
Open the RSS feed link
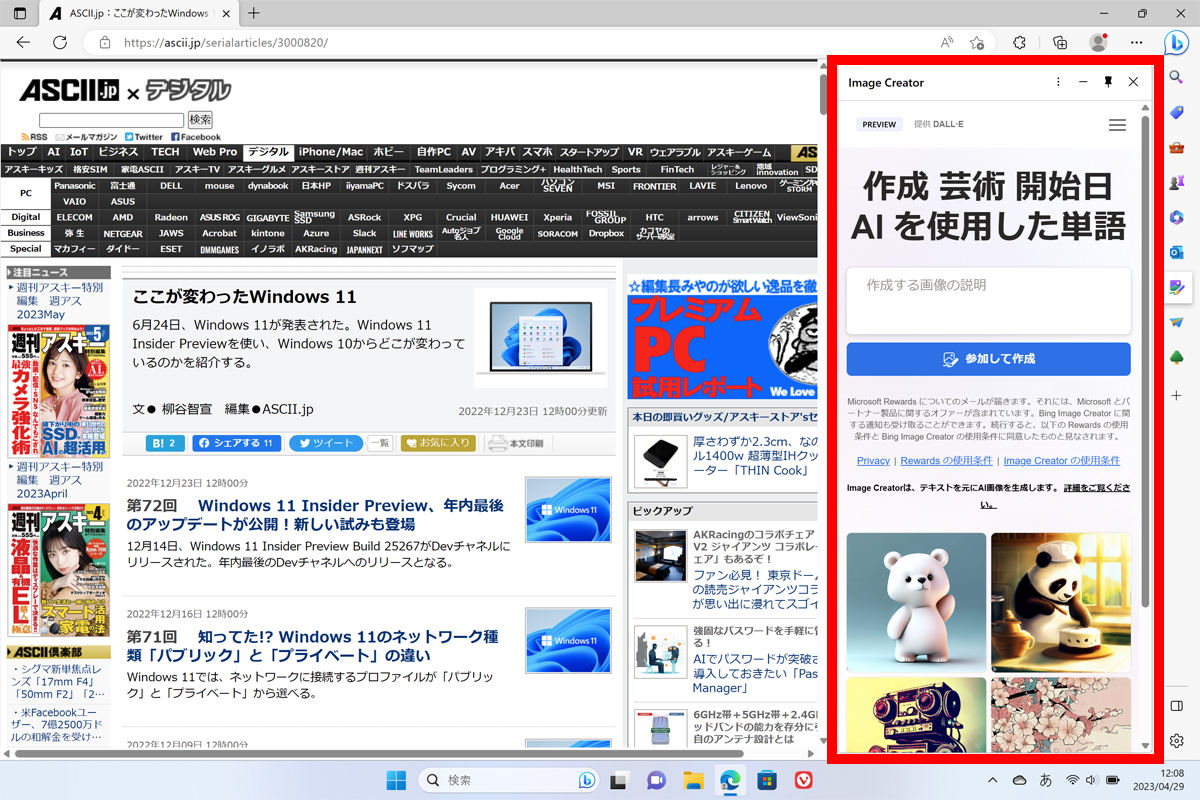(x=33, y=137)
